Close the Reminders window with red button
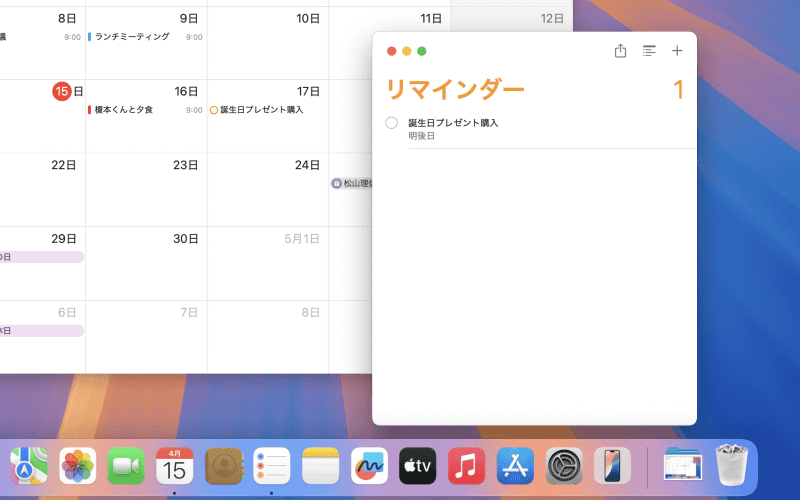The height and width of the screenshot is (500, 800). [391, 51]
